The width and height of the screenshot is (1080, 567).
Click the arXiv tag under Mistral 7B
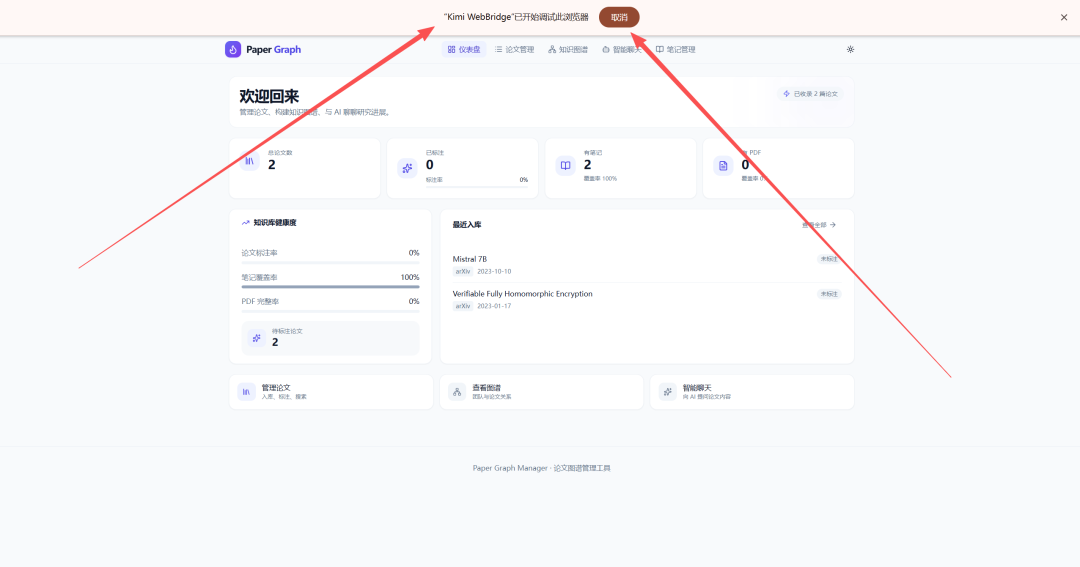pyautogui.click(x=463, y=271)
